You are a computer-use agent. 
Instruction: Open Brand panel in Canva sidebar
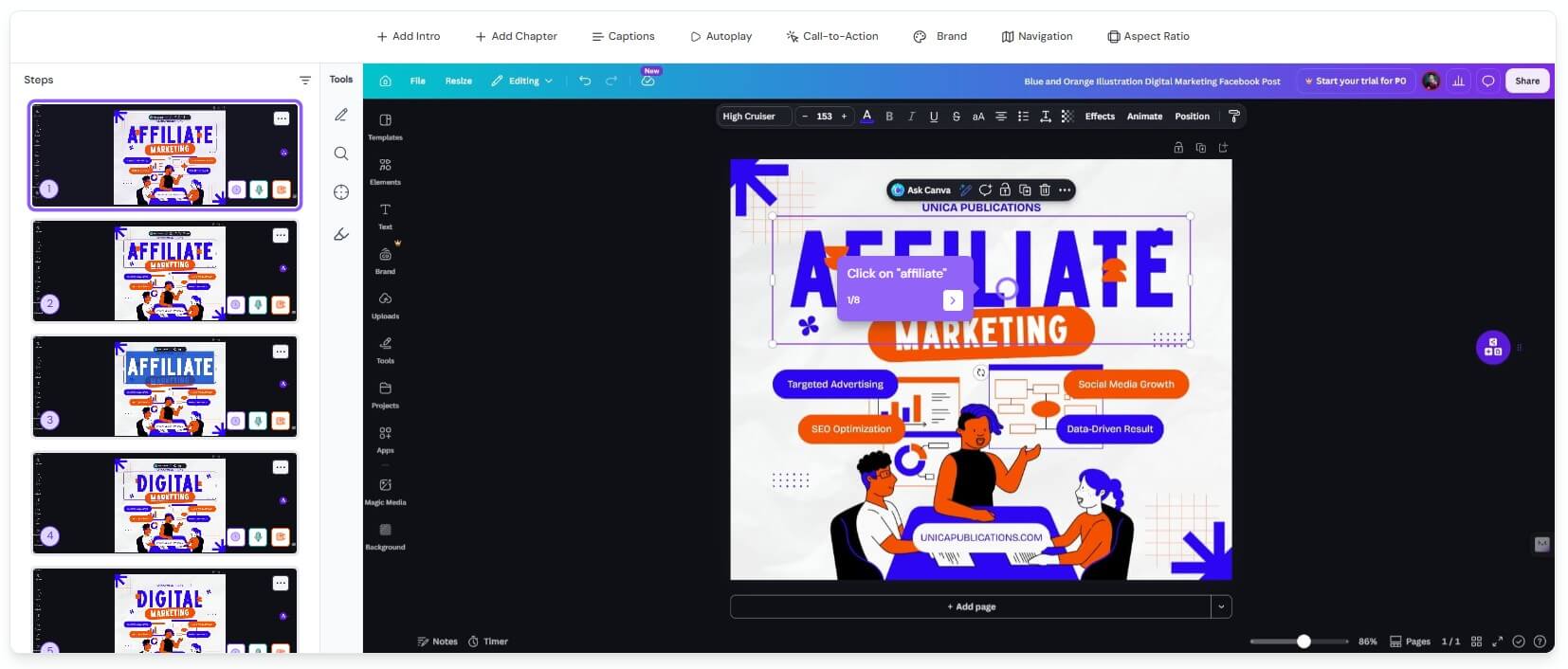tap(385, 260)
